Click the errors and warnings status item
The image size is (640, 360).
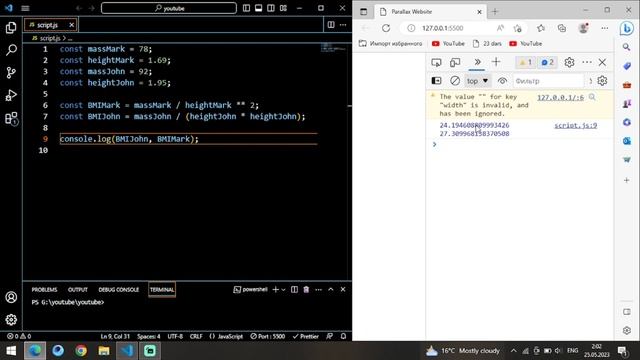pos(19,336)
